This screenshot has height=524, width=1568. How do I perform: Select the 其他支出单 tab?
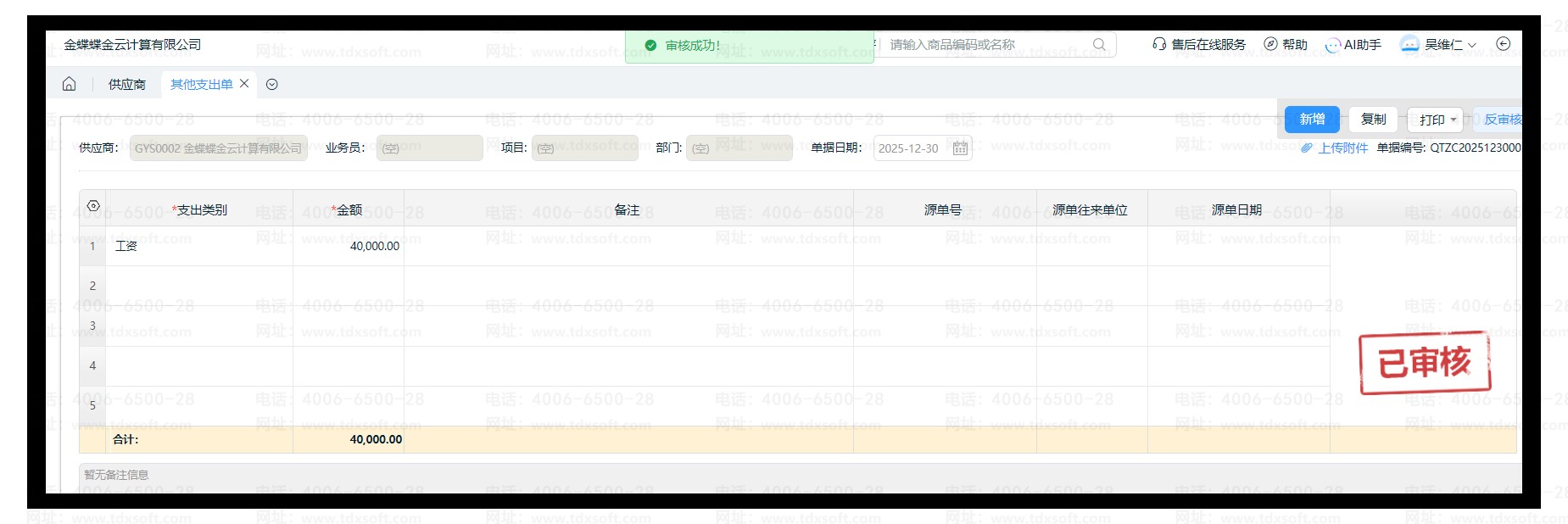click(201, 84)
